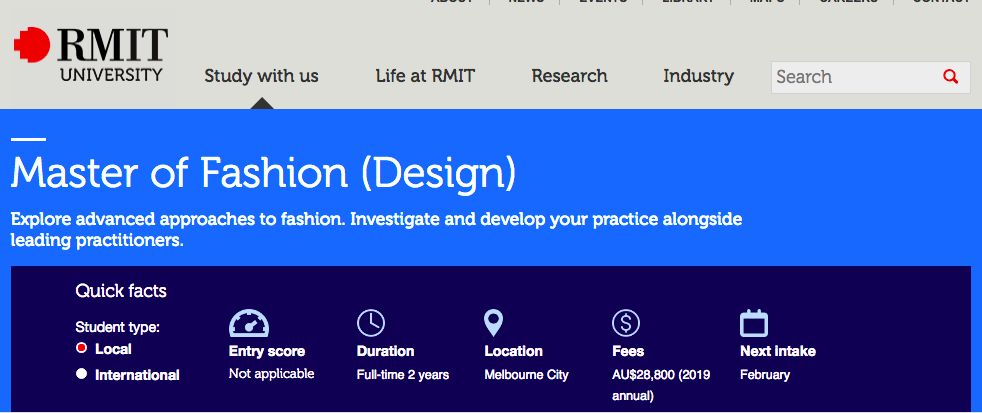Click the 'Duration' label
Screen dimensions: 982x413
click(x=385, y=351)
